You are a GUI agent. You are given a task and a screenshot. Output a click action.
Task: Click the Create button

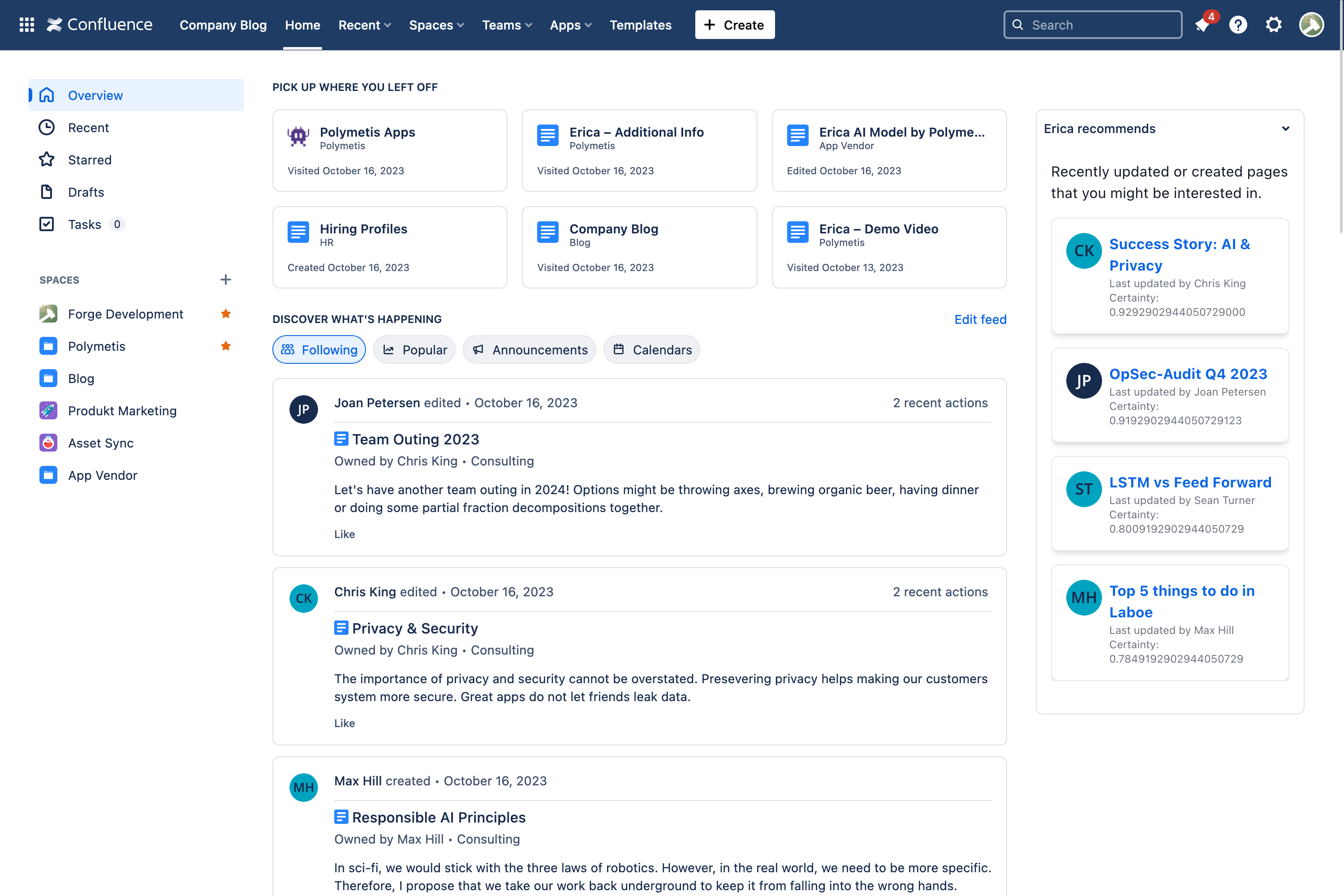click(734, 25)
